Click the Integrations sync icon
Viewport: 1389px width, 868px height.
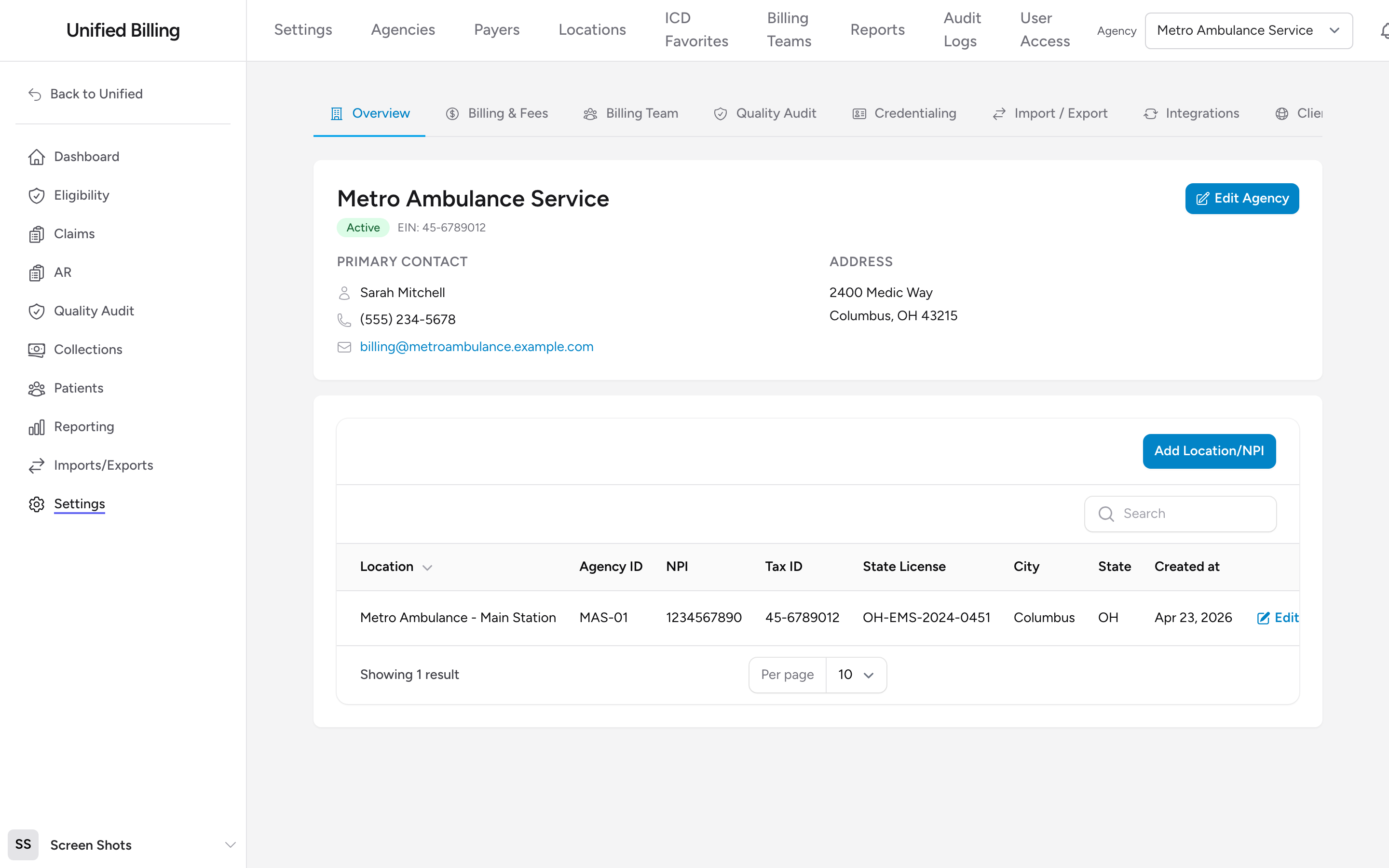tap(1150, 114)
